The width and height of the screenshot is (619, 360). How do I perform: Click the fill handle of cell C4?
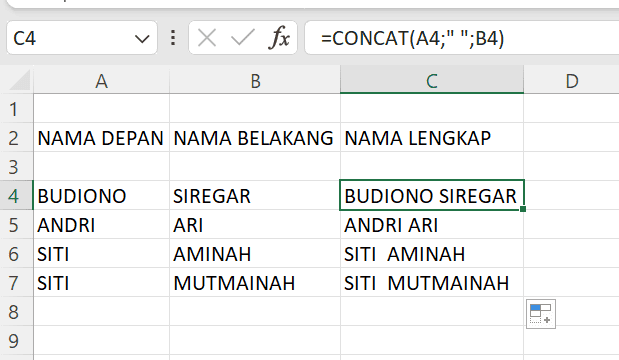pyautogui.click(x=523, y=209)
